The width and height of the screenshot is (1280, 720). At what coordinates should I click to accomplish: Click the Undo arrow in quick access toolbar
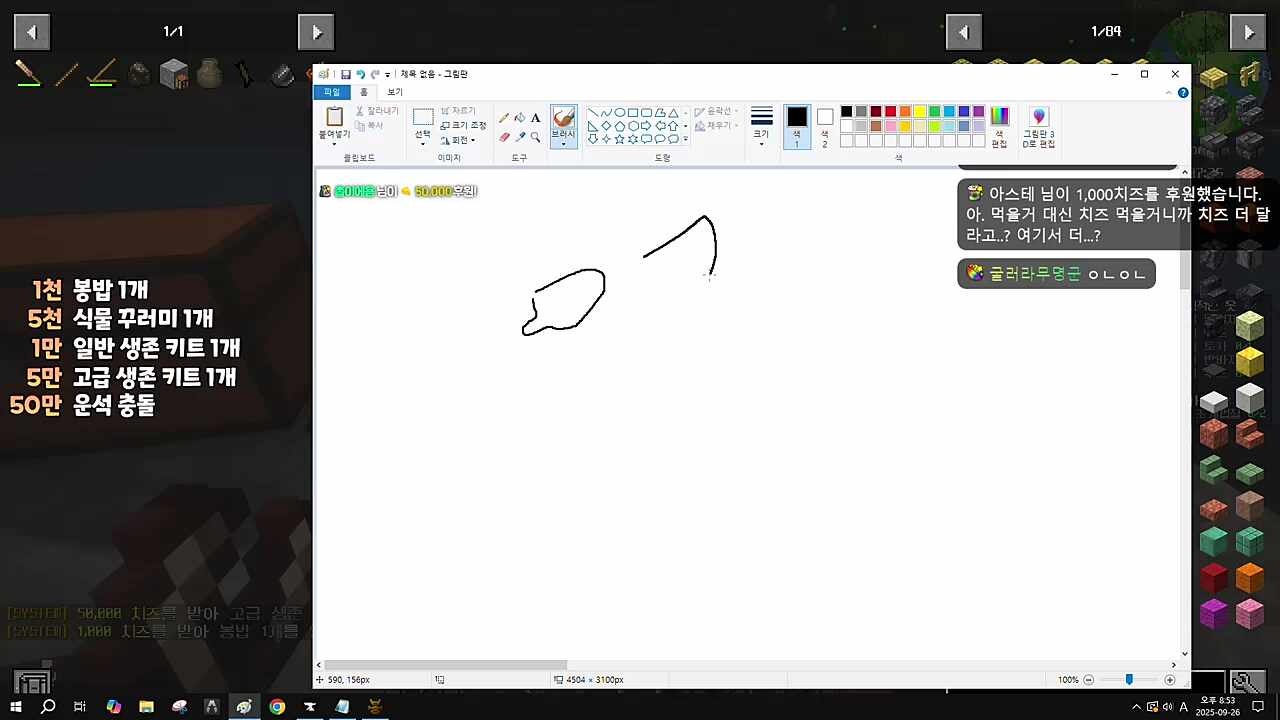point(360,75)
